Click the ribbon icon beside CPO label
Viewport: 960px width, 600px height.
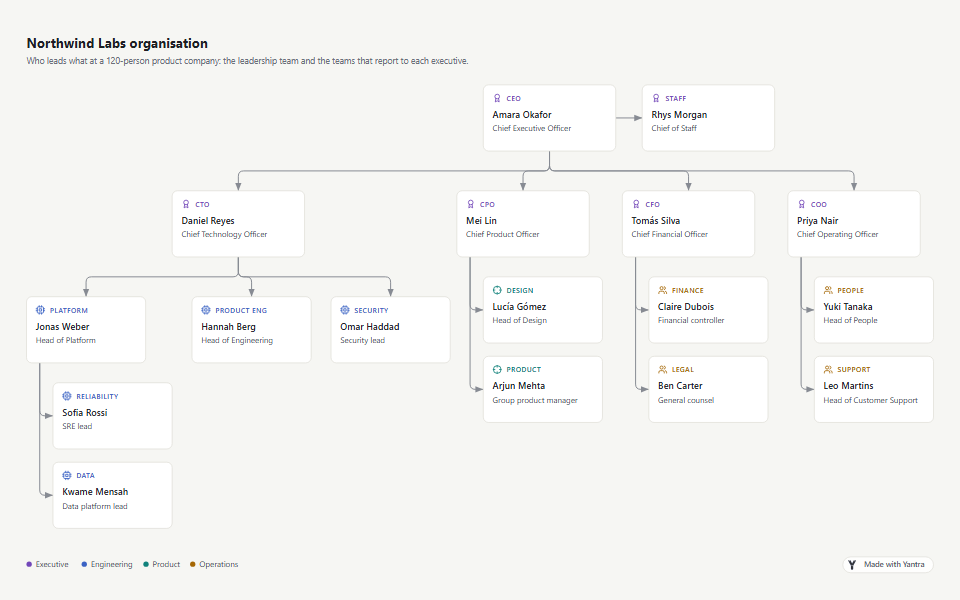click(471, 204)
